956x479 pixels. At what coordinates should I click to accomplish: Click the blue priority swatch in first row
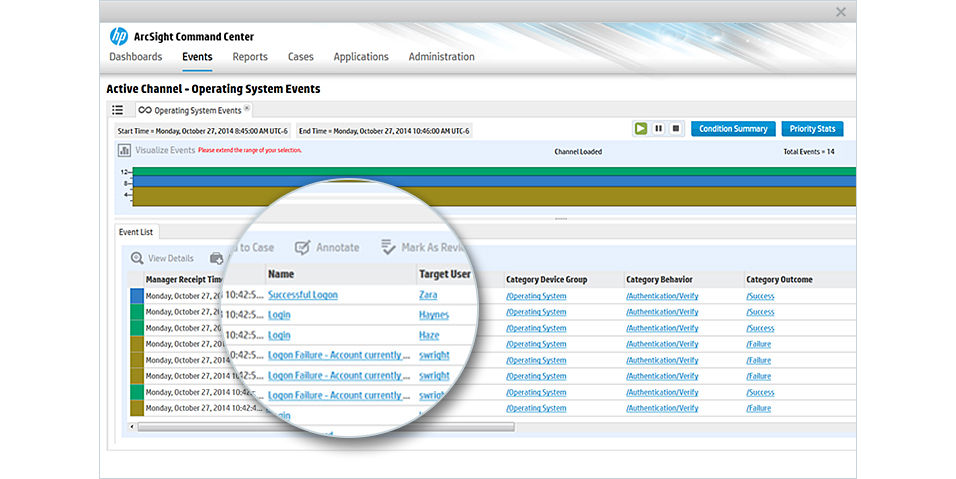click(137, 296)
